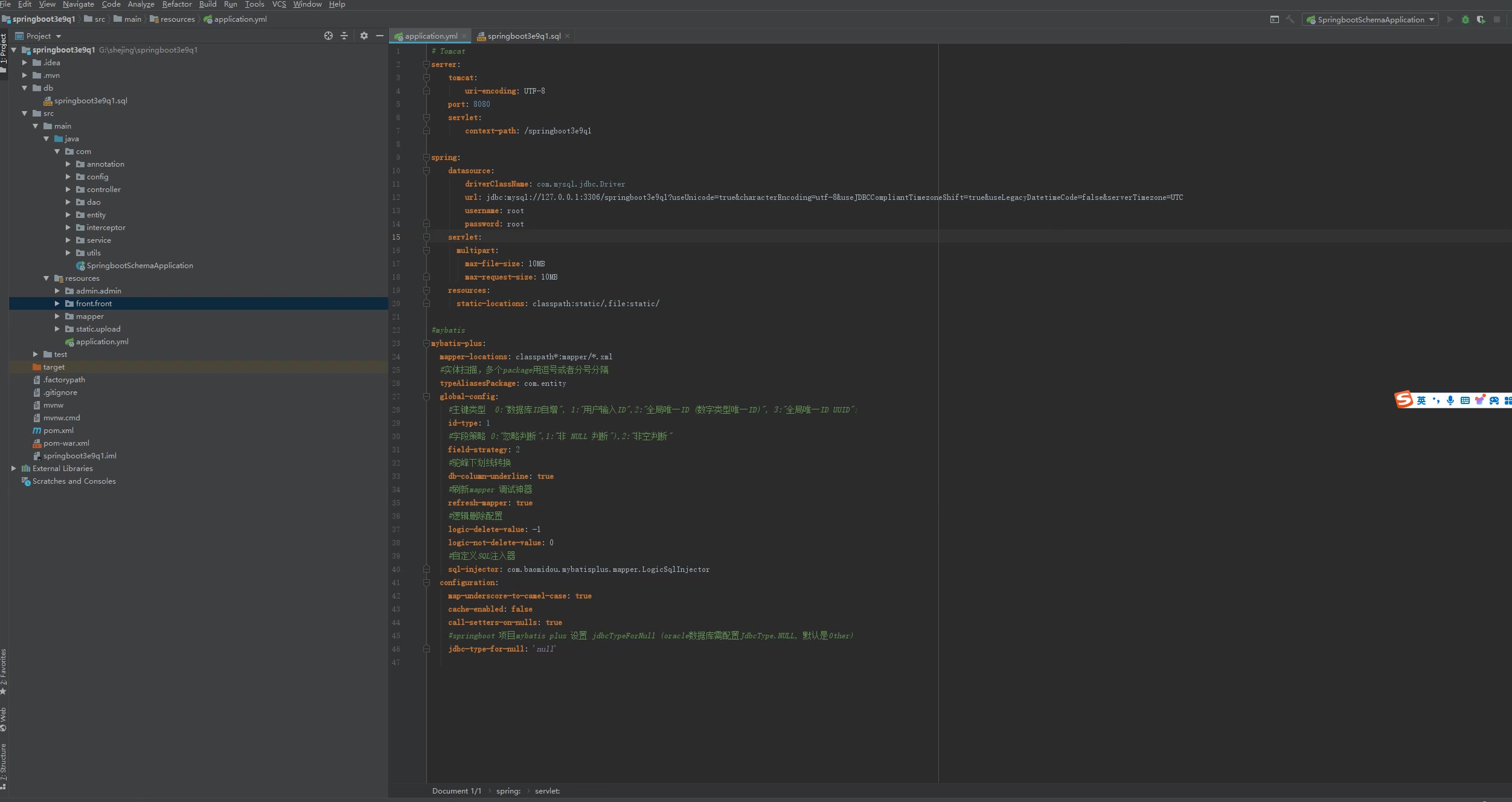Collapse the db folder

click(25, 88)
